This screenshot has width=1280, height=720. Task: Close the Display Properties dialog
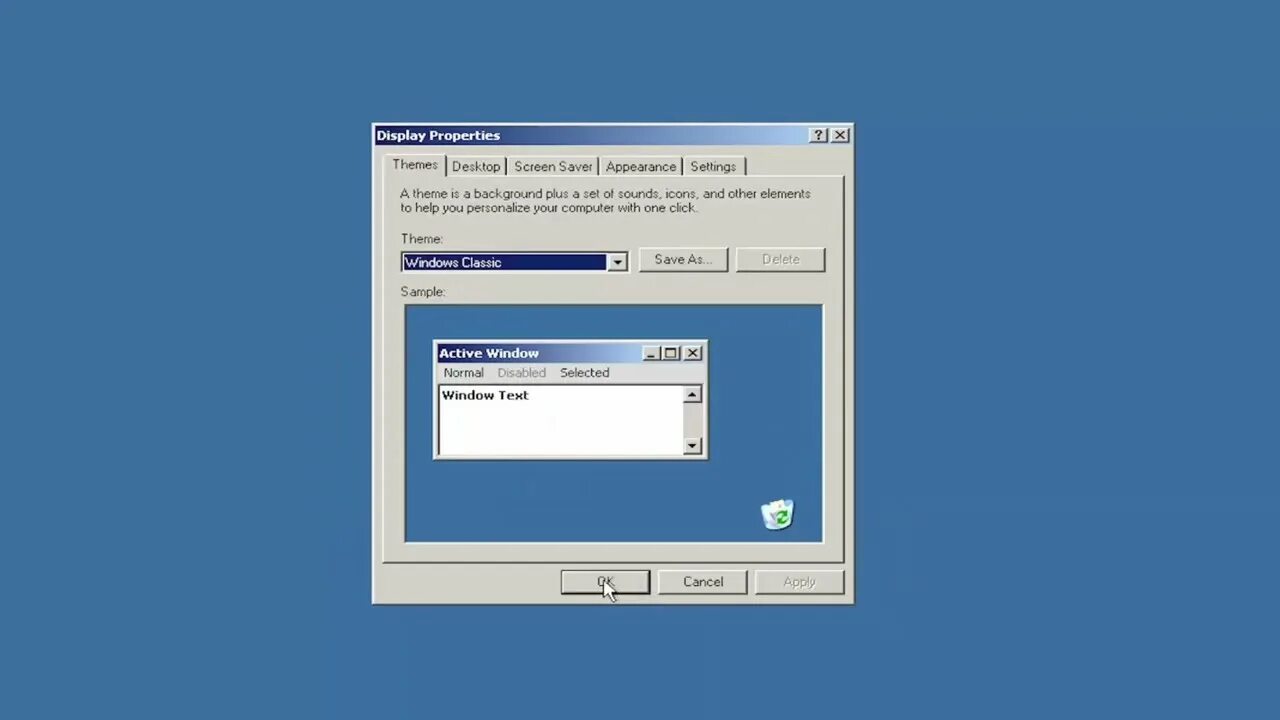pyautogui.click(x=840, y=135)
